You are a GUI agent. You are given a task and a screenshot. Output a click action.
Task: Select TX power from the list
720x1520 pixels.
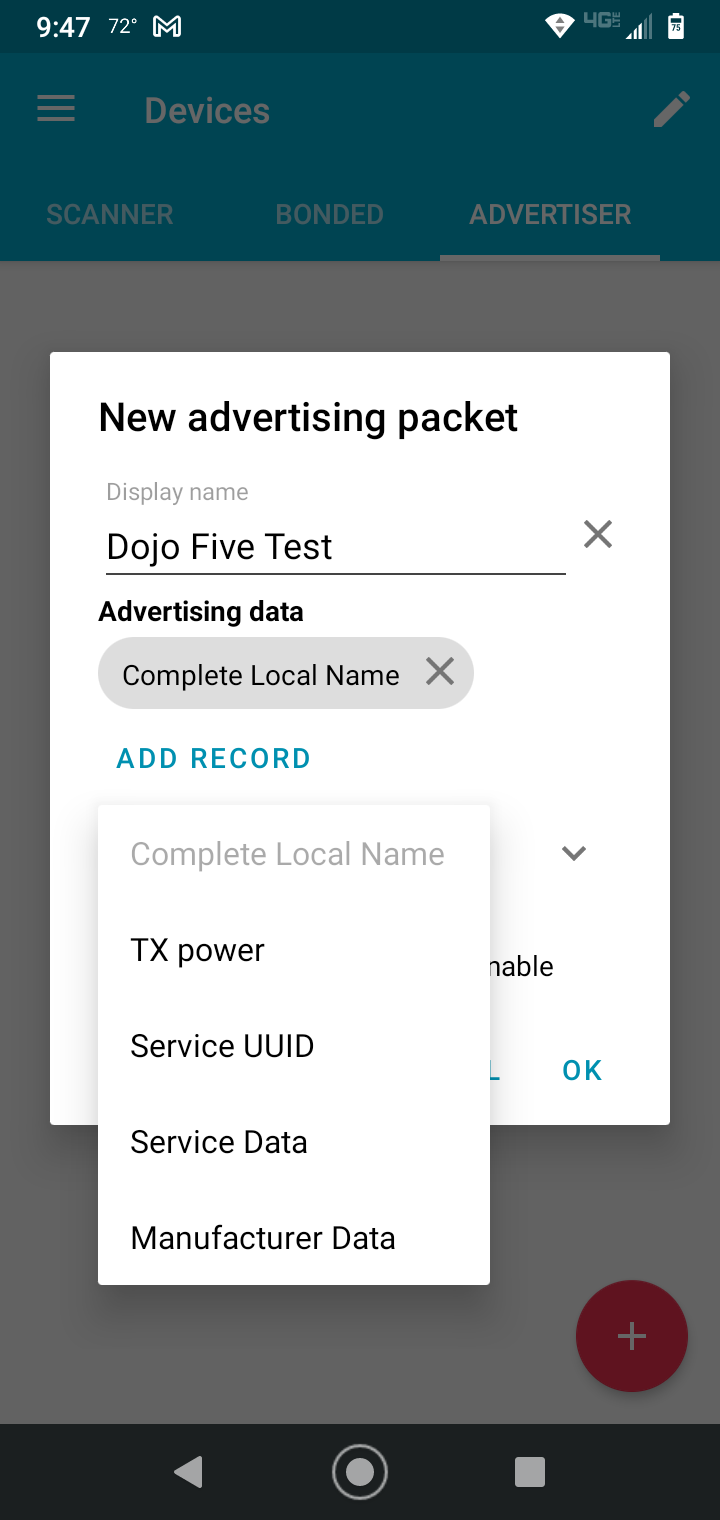coord(198,950)
